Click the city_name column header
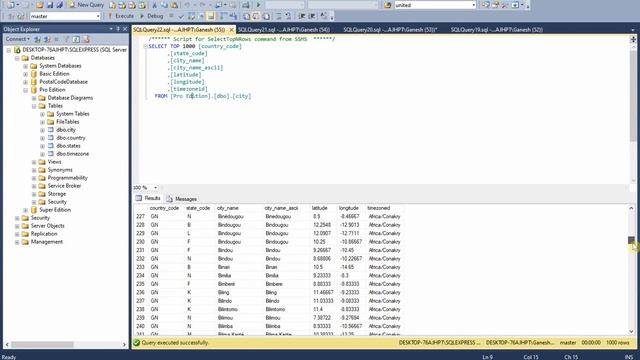The height and width of the screenshot is (360, 640). [x=228, y=208]
